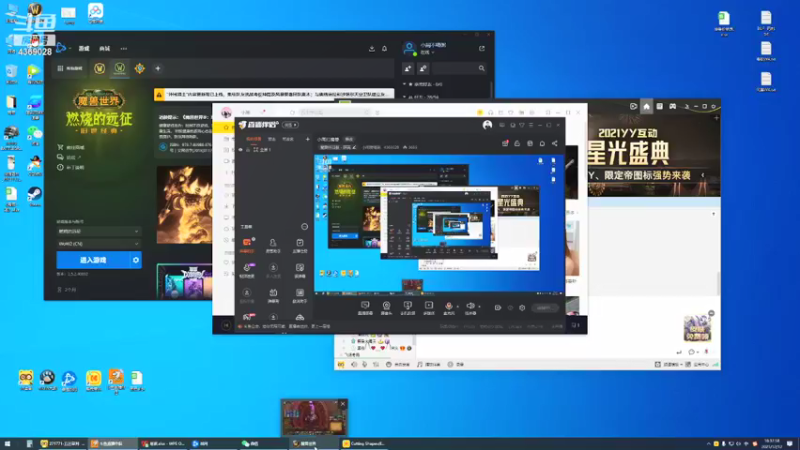This screenshot has width=800, height=450.
Task: Collapse the first friends group in Battle.net
Action: tap(405, 84)
